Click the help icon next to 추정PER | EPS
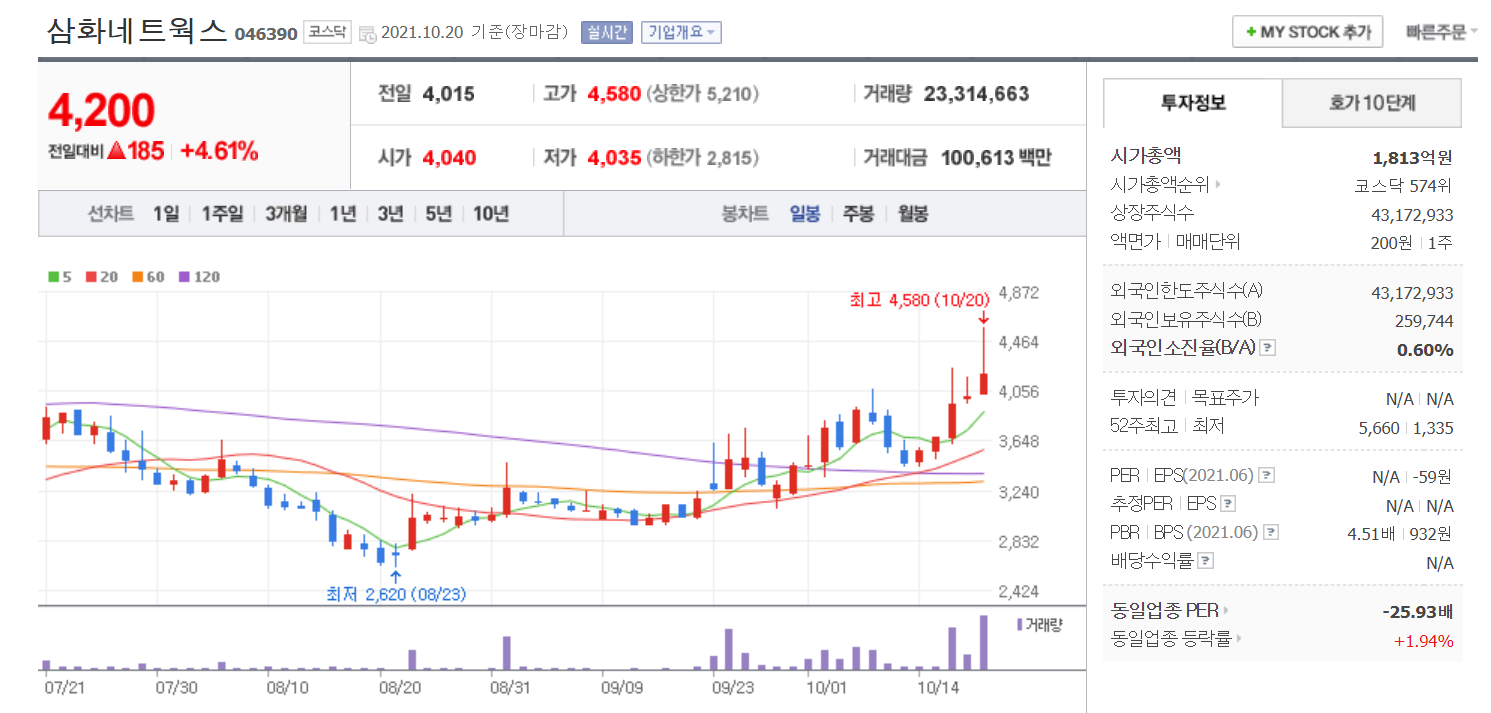1491x713 pixels. point(1229,504)
